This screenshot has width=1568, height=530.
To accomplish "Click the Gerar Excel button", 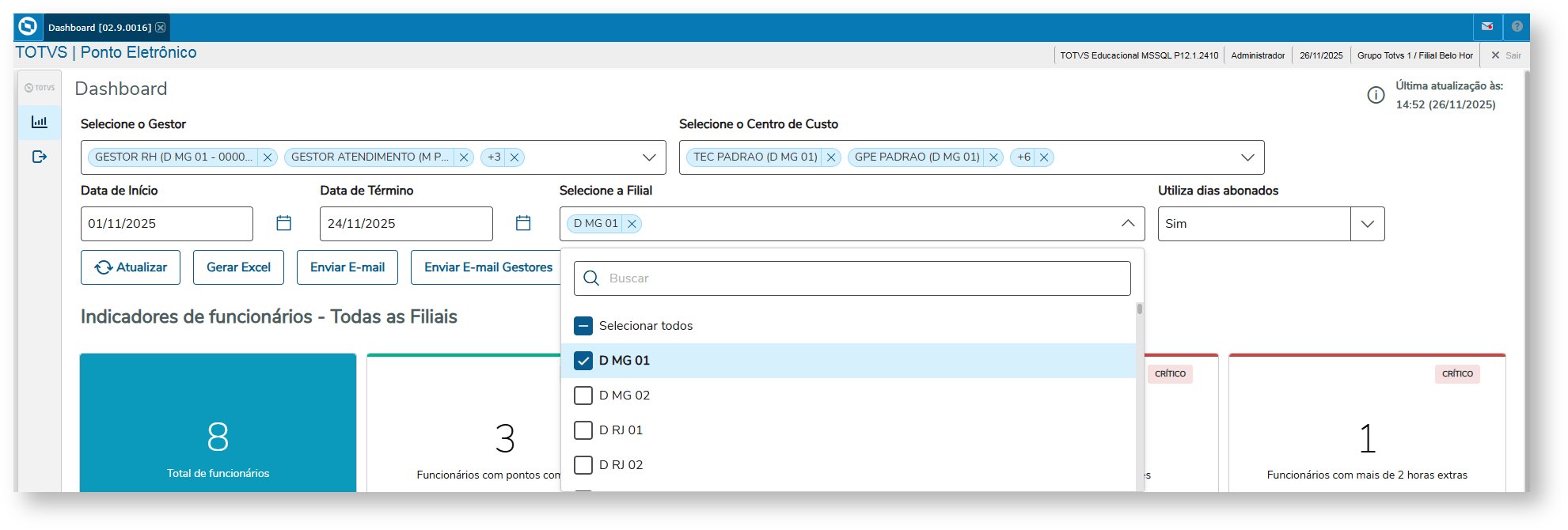I will 238,267.
